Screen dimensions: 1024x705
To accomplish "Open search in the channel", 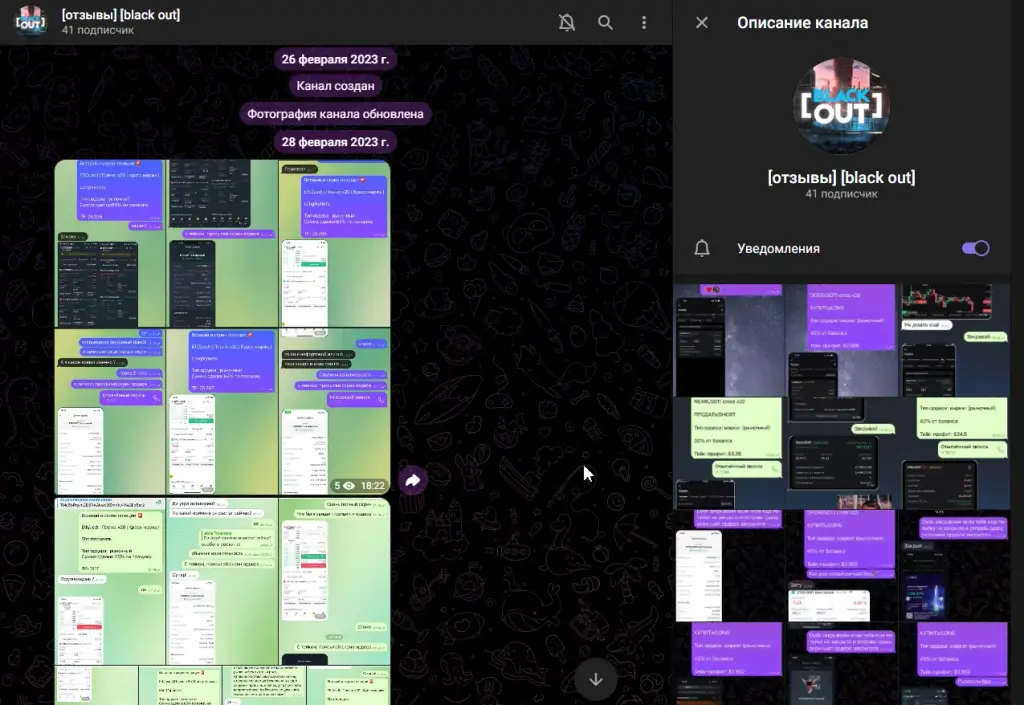I will (x=605, y=23).
